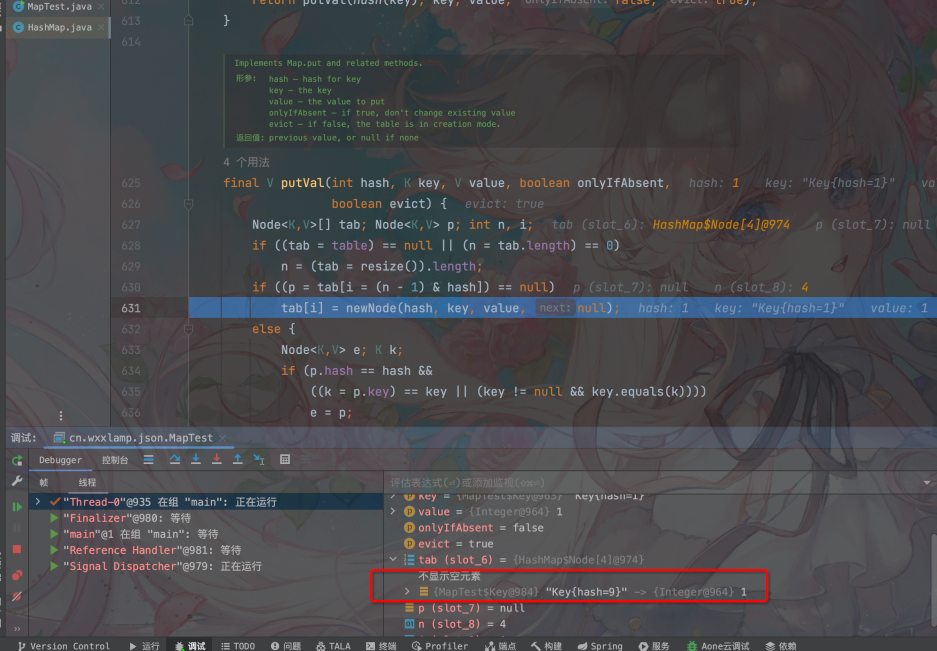937x651 pixels.
Task: Switch to the Debugger tab
Action: click(60, 460)
